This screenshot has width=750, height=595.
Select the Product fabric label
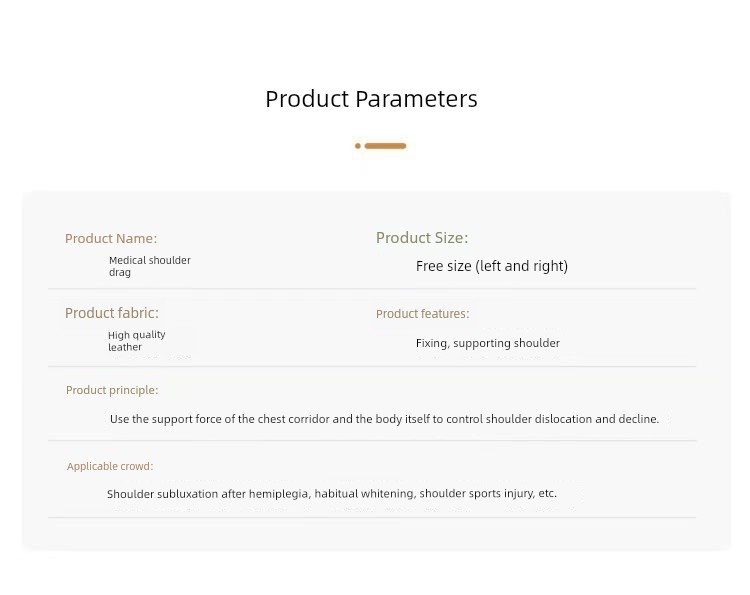click(112, 313)
